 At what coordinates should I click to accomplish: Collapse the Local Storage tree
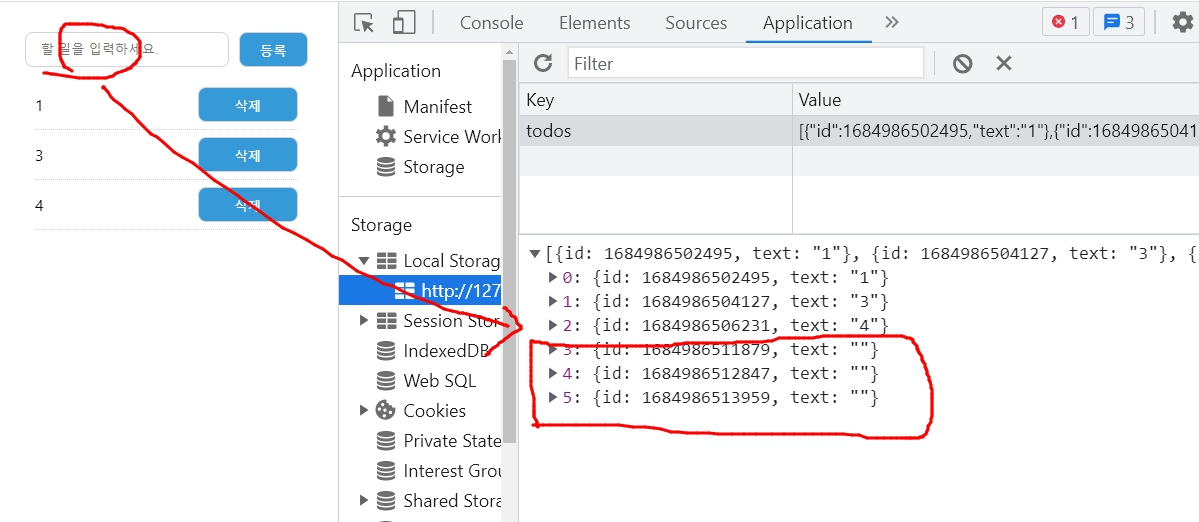click(x=364, y=261)
